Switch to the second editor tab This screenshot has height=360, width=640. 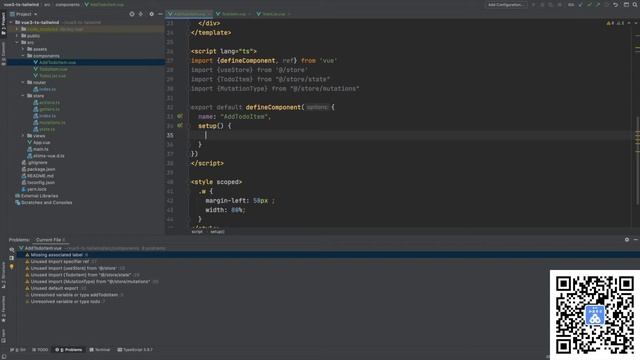tap(233, 14)
